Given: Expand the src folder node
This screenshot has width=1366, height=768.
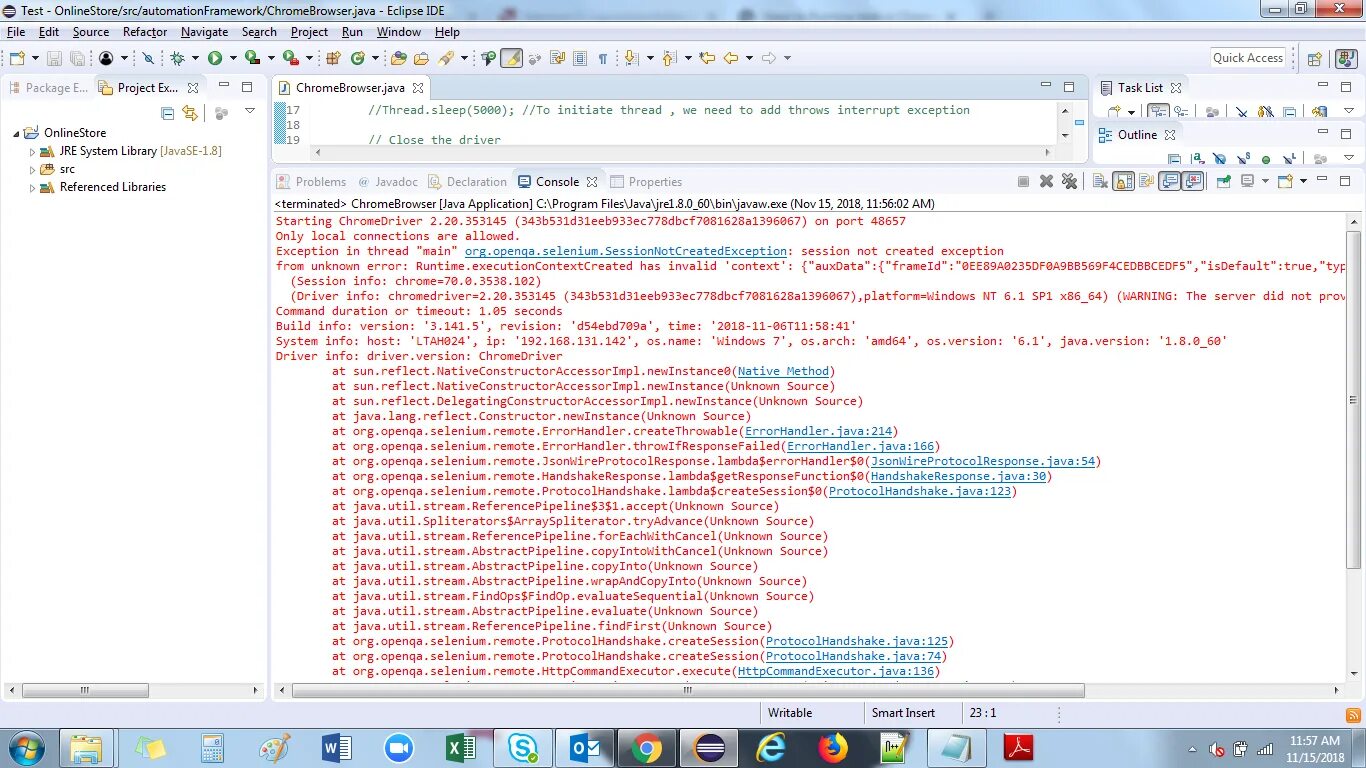Looking at the screenshot, I should (x=32, y=169).
